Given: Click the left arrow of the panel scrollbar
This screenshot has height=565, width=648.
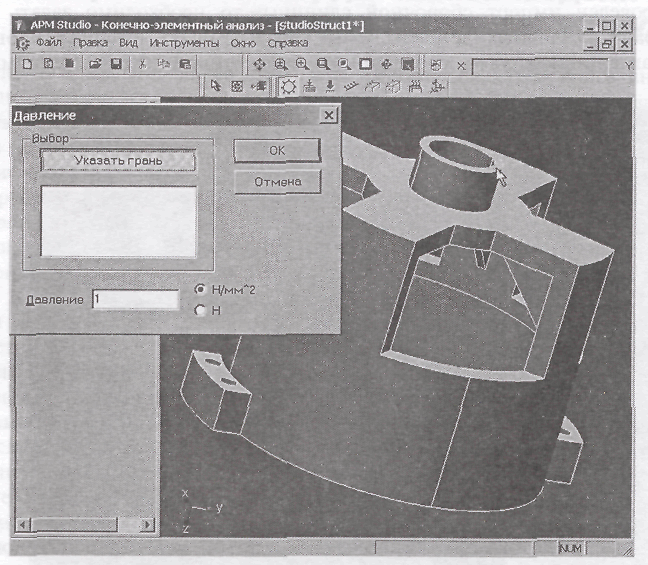Looking at the screenshot, I should [x=22, y=525].
